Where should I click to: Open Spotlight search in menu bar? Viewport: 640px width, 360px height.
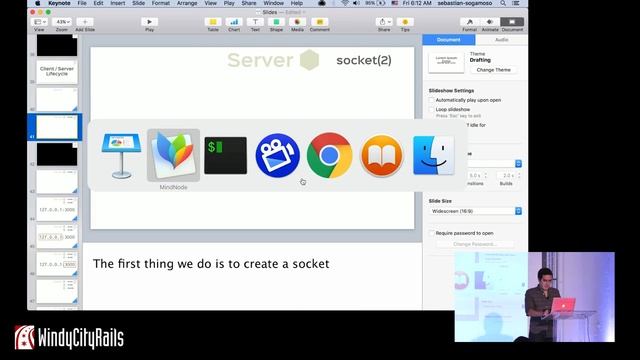pyautogui.click(x=503, y=3)
